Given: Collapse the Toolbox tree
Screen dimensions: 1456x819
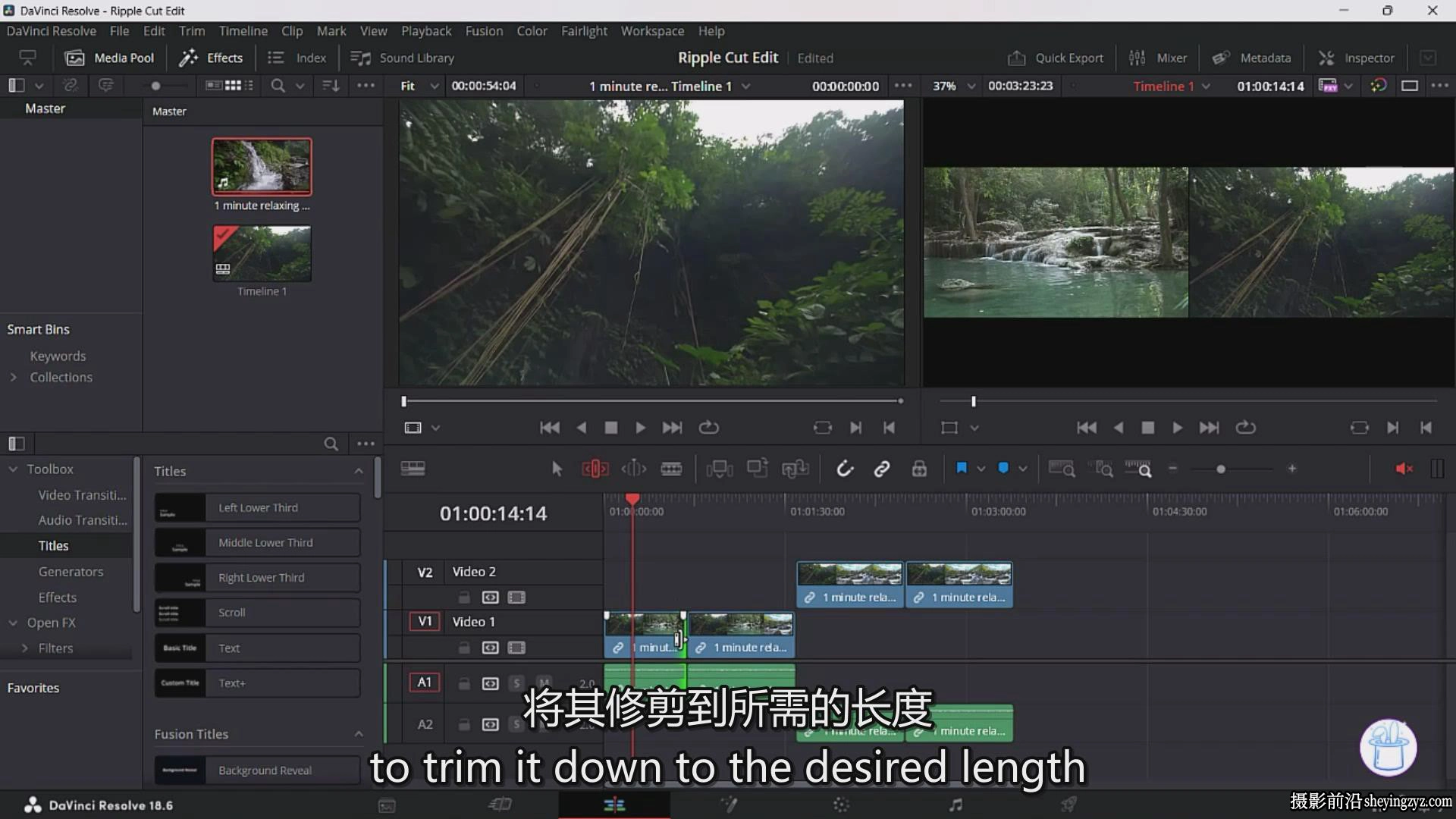Looking at the screenshot, I should pos(13,469).
